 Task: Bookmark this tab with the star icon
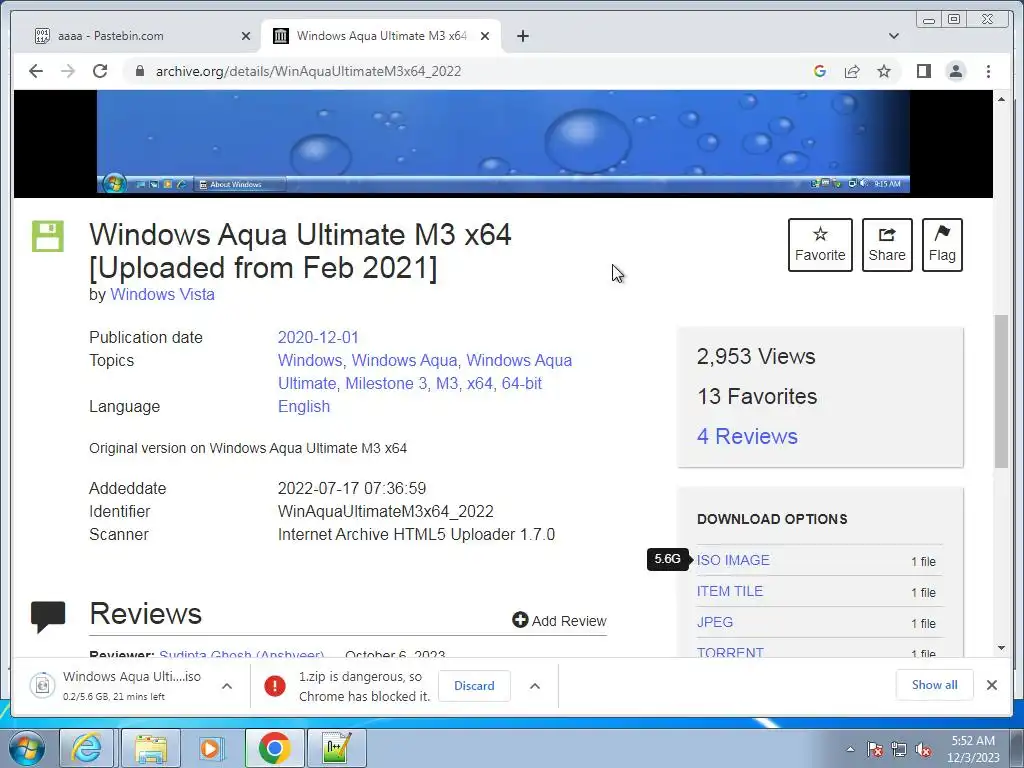(x=884, y=71)
